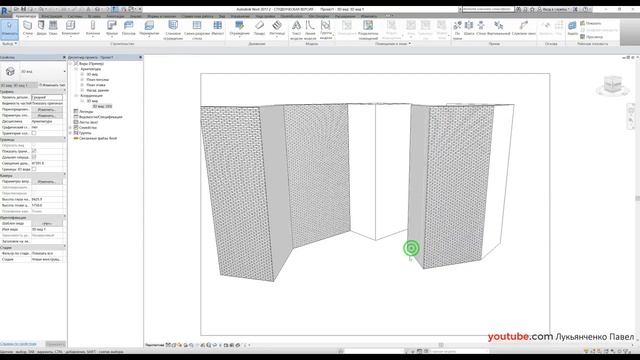640x360 pixels.
Task: Select the Stair (Лестница) tool
Action: click(277, 28)
